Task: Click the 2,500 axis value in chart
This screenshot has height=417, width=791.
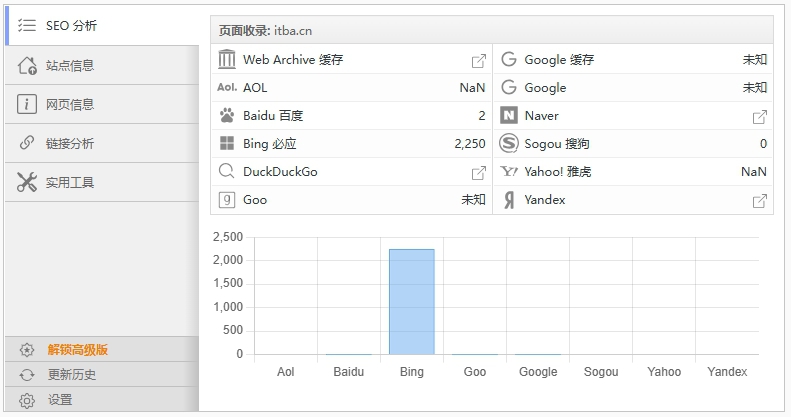Action: coord(228,236)
